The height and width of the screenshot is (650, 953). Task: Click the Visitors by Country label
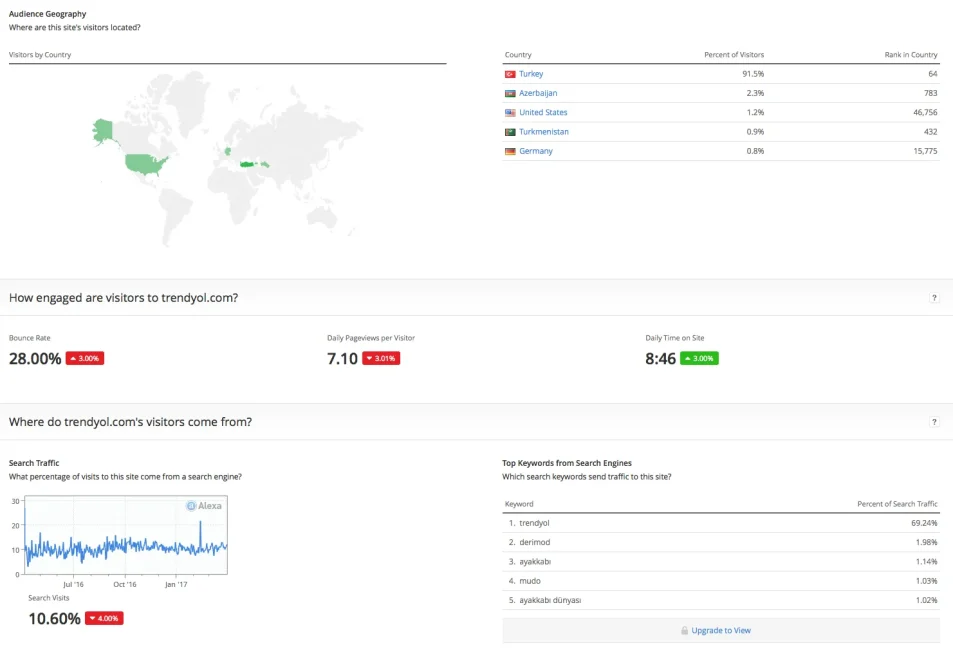pyautogui.click(x=40, y=55)
